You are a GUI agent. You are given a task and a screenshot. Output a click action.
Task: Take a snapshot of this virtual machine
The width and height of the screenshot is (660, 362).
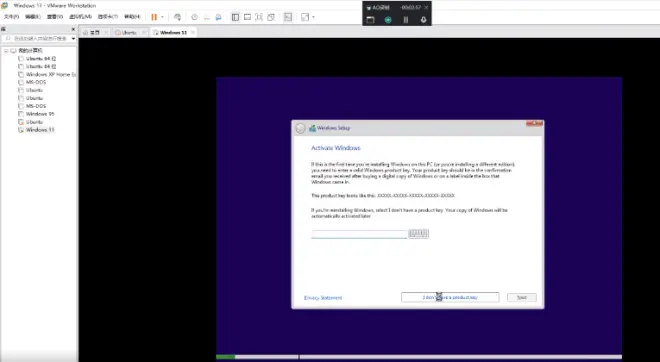tap(194, 17)
